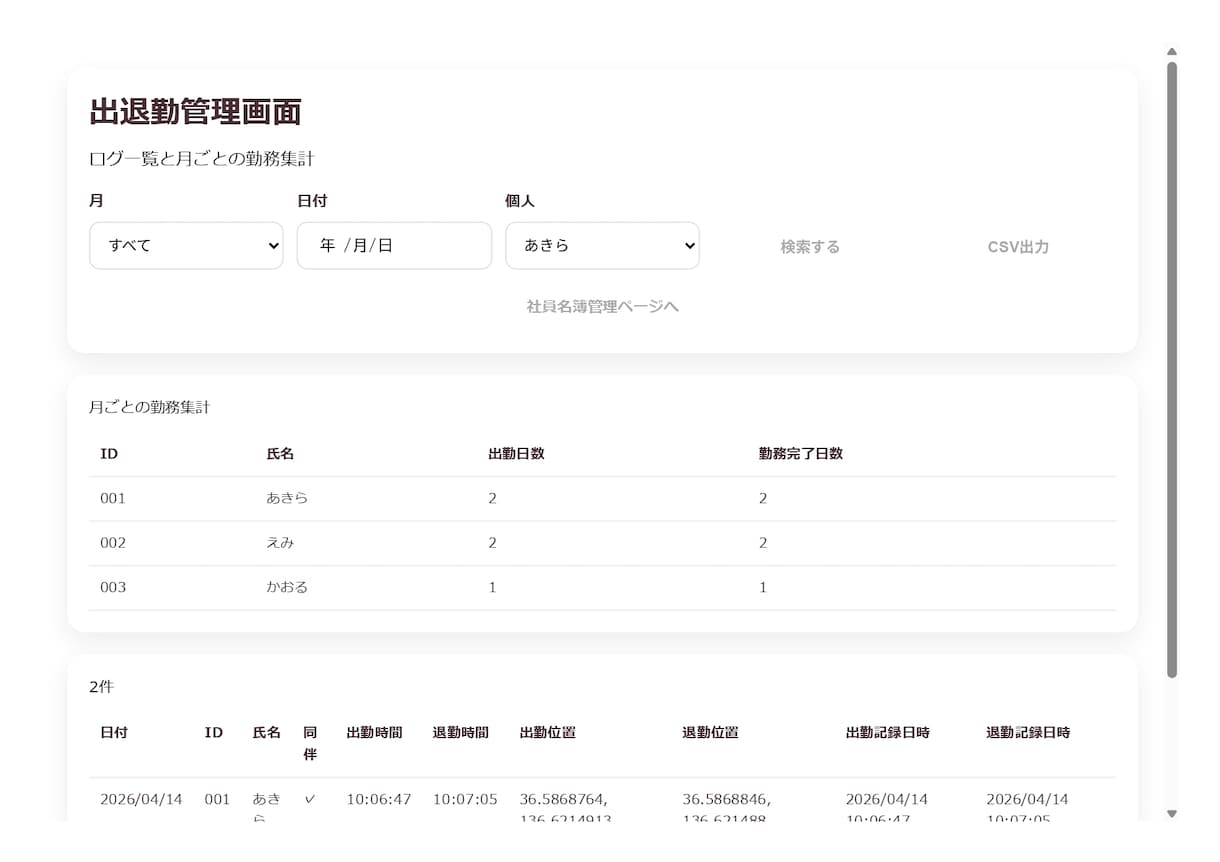The height and width of the screenshot is (862, 1220).
Task: Select ID cell 003 in summary table
Action: click(x=113, y=587)
